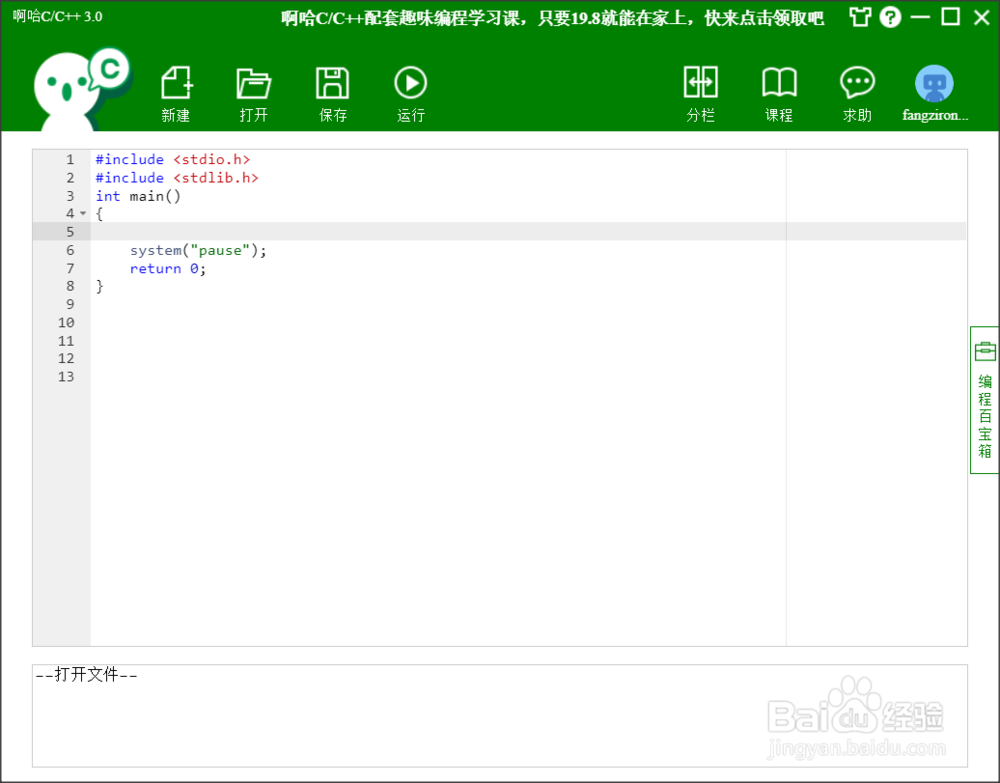The height and width of the screenshot is (783, 1000).
Task: Select line number 13 in gutter
Action: point(66,377)
